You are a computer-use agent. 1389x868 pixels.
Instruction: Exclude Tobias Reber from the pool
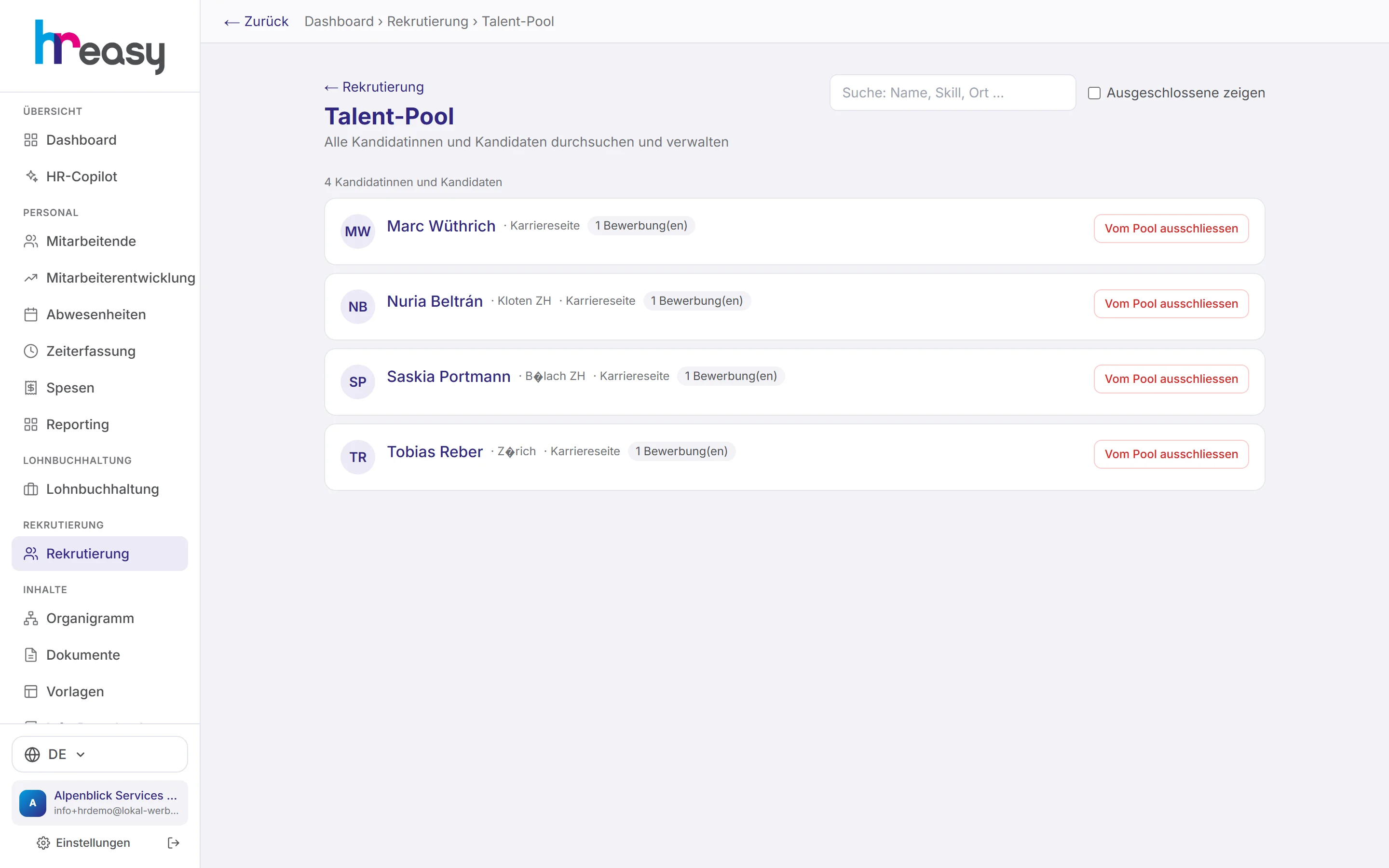1171,454
